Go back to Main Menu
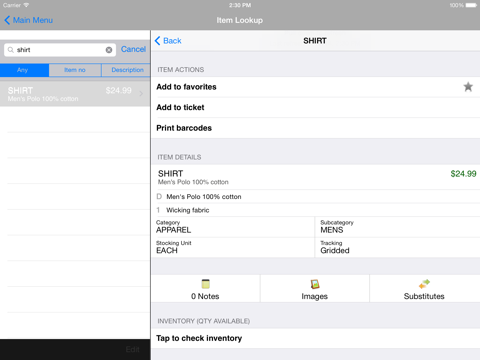 (x=29, y=20)
